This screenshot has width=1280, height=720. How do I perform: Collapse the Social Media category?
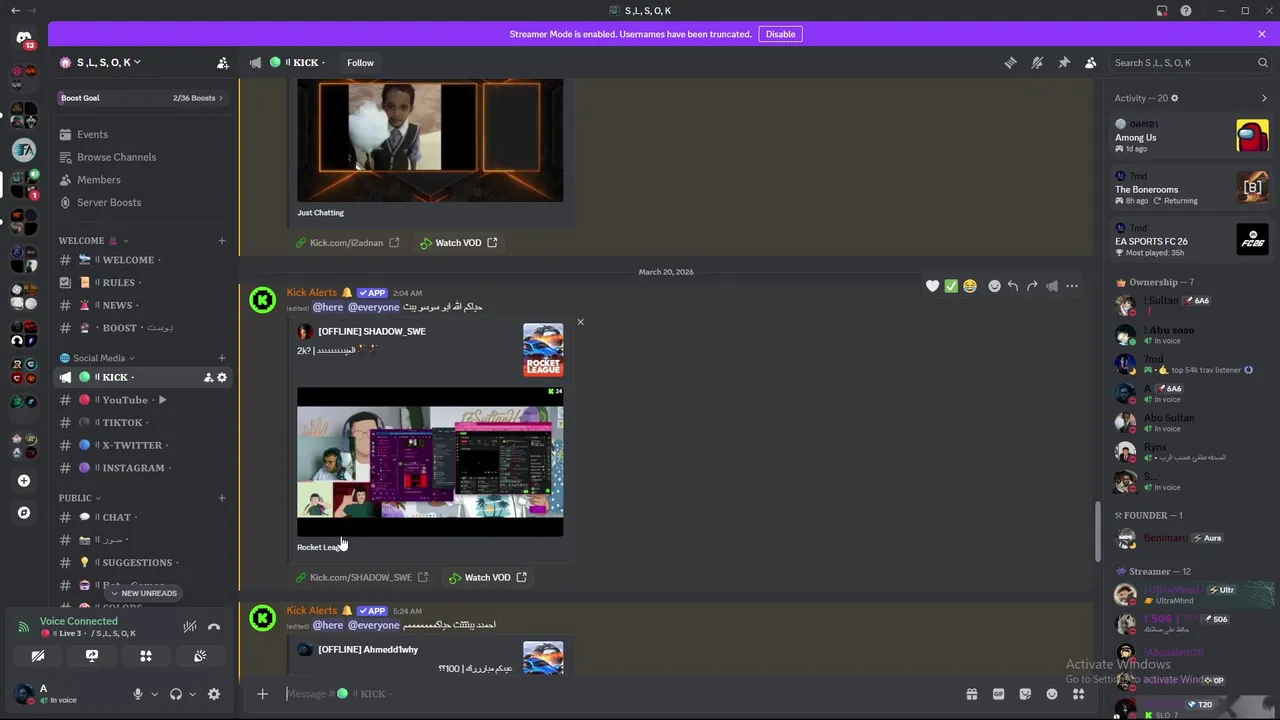click(98, 358)
